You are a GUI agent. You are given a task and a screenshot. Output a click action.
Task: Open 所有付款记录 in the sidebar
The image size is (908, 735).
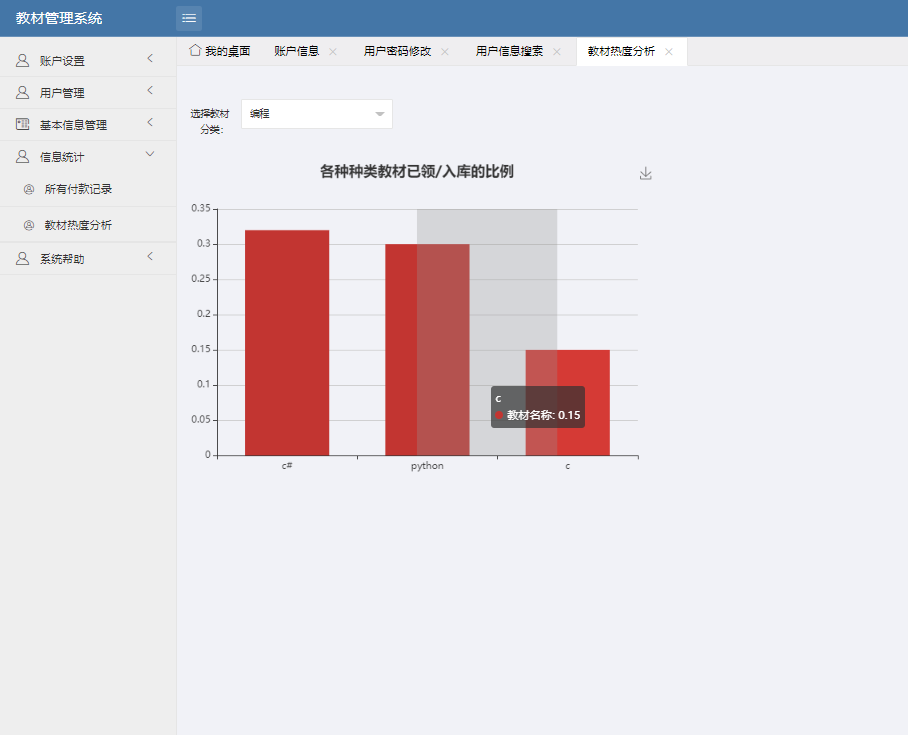click(x=88, y=189)
